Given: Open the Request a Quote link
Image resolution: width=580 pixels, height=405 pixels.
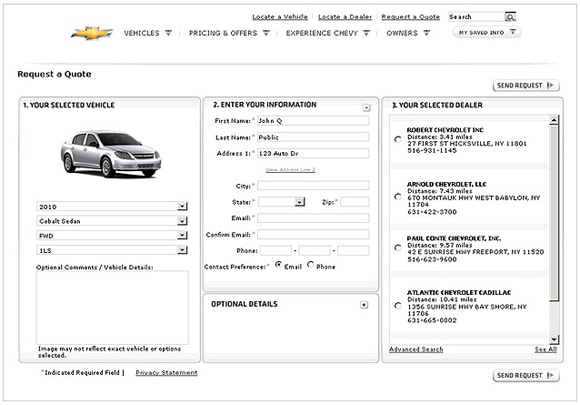Looking at the screenshot, I should [x=411, y=17].
